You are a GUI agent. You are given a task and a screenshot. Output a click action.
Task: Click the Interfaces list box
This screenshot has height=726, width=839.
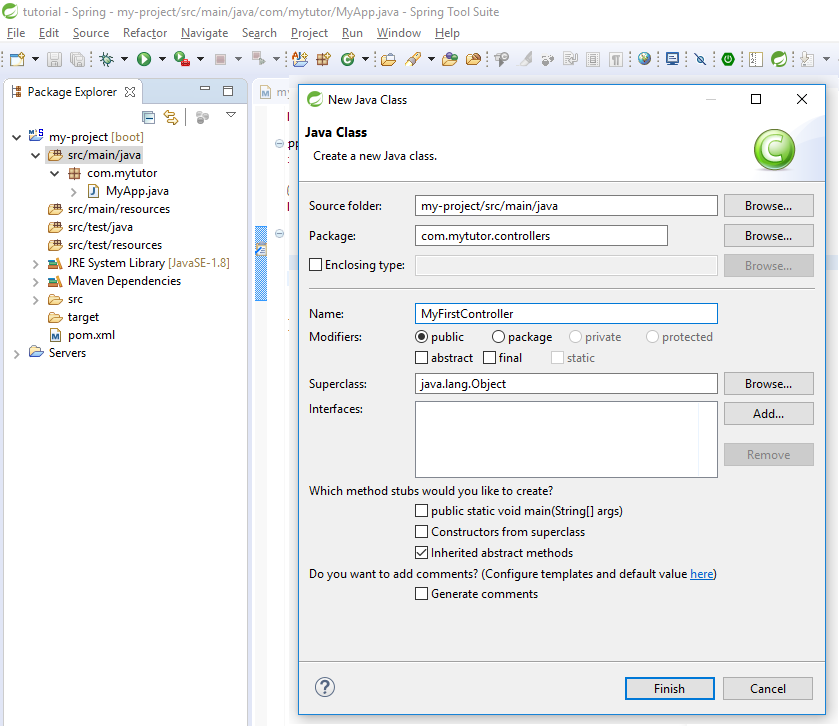click(x=566, y=440)
